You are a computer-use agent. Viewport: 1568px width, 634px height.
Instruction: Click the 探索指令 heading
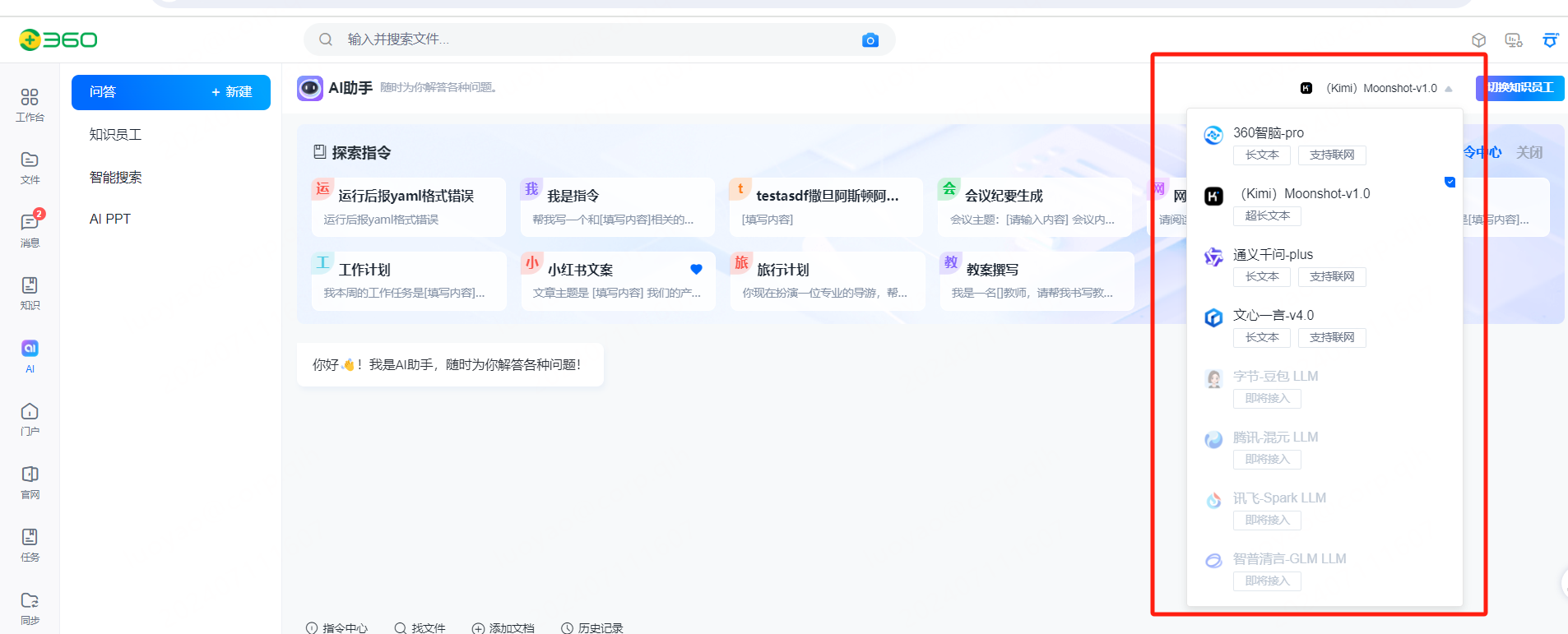(x=361, y=153)
